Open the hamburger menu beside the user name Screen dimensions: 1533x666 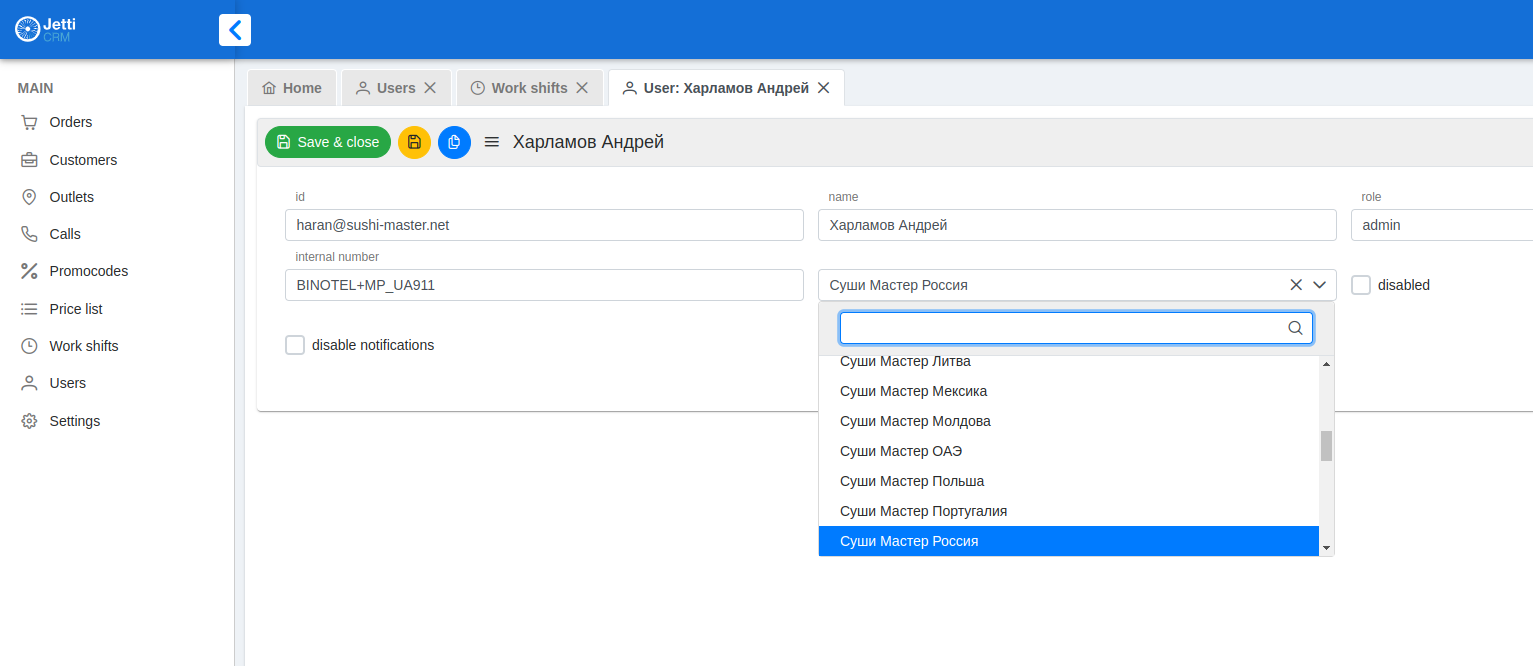[x=492, y=142]
